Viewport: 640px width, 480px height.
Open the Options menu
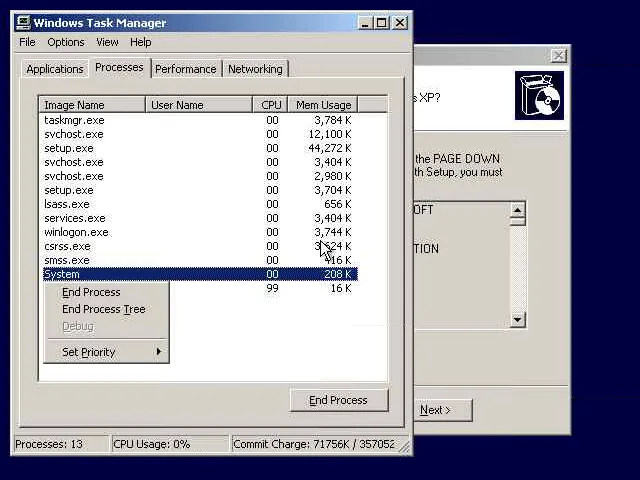[x=66, y=42]
